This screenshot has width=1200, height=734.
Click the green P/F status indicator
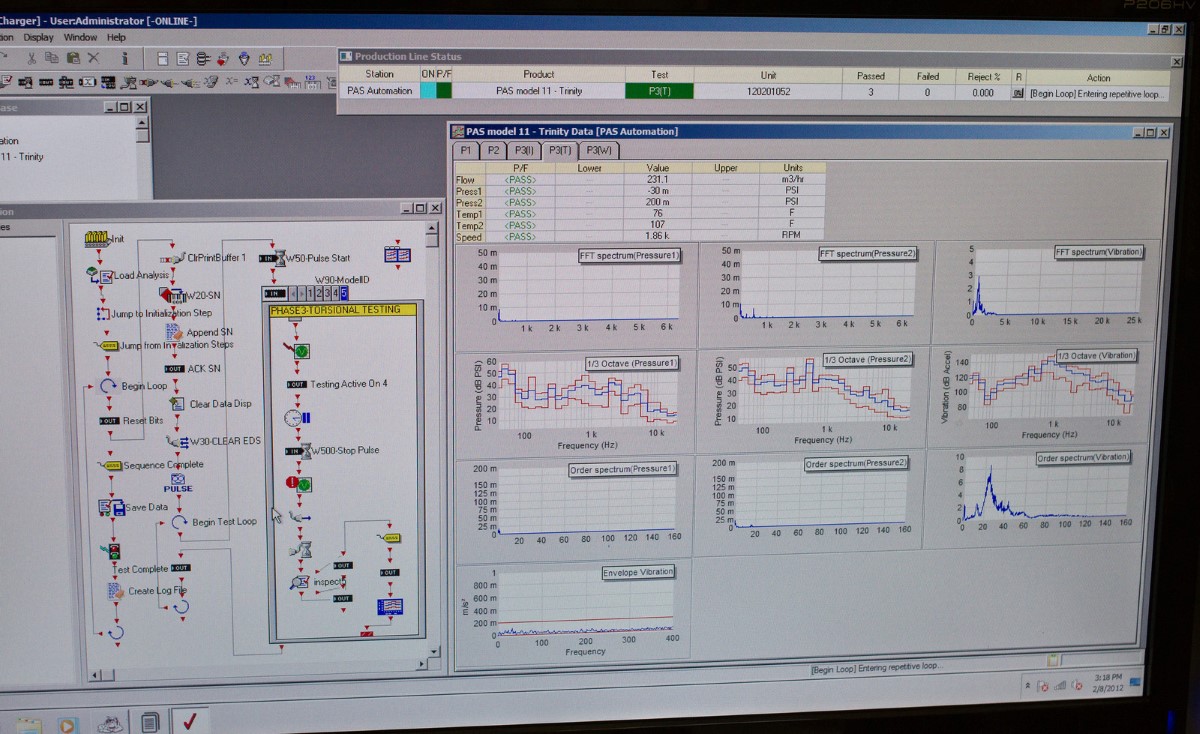click(x=444, y=91)
